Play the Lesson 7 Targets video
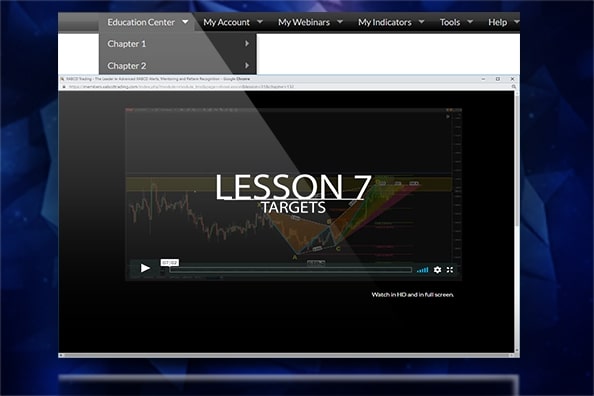This screenshot has height=396, width=594. point(145,268)
